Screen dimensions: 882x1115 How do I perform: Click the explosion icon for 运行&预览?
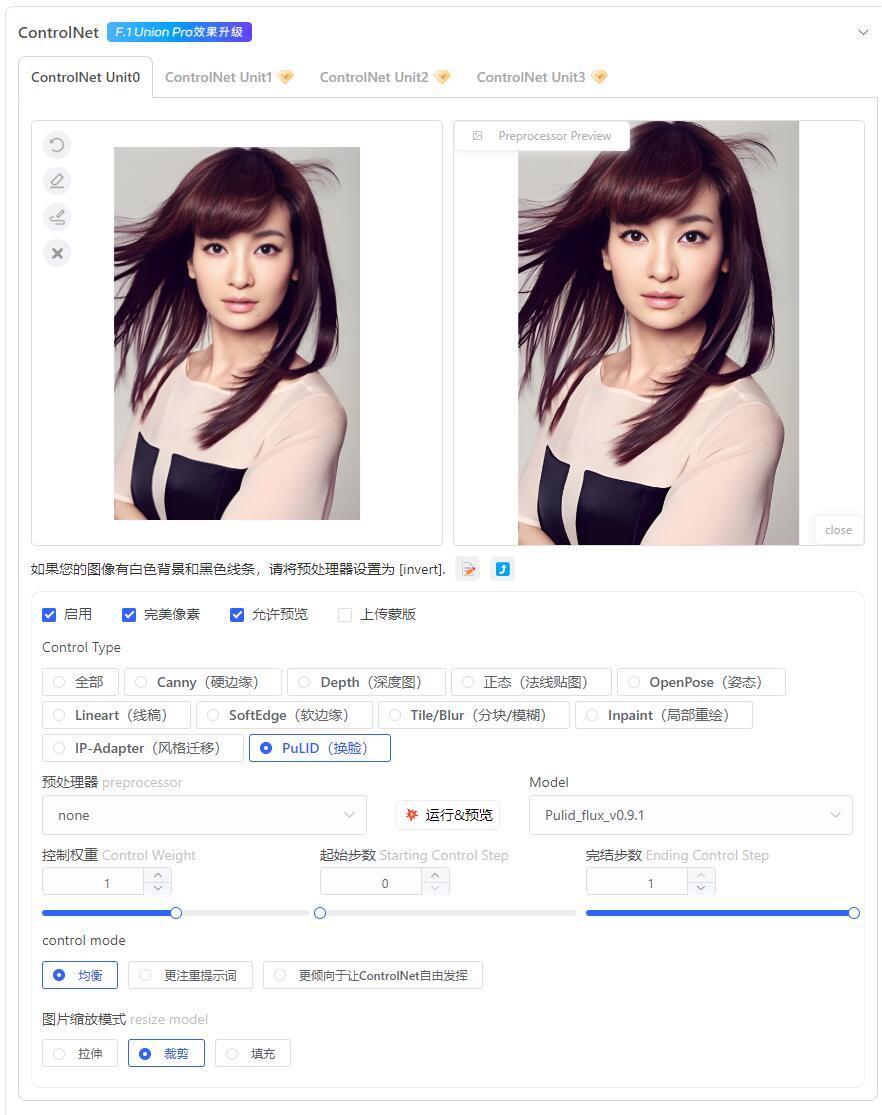point(411,814)
